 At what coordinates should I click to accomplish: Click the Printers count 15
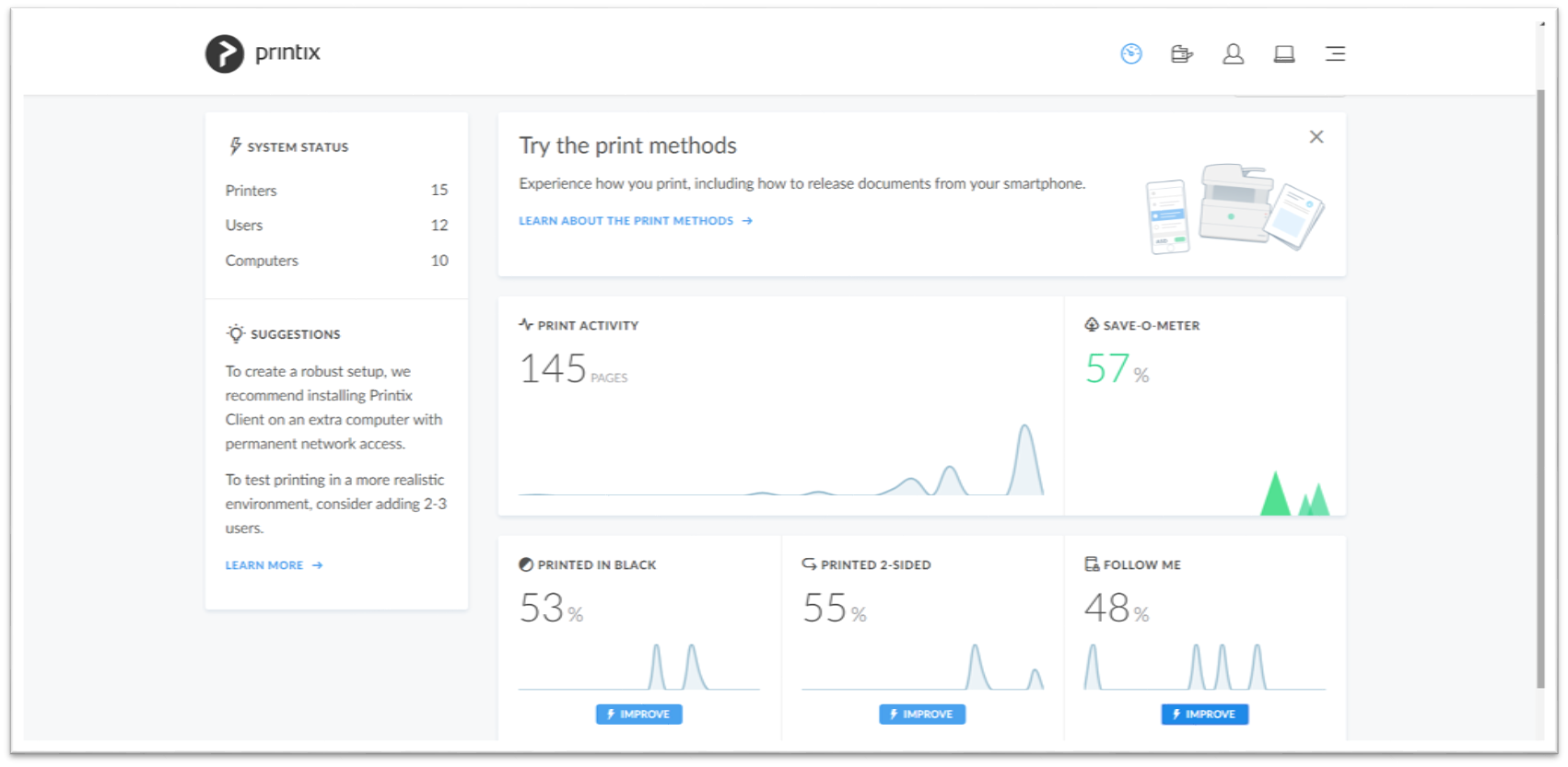tap(439, 191)
